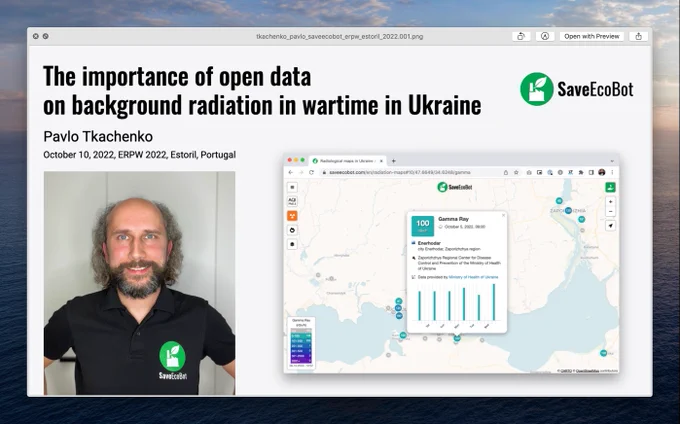This screenshot has height=424, width=680.
Task: Open Markup tools for the image
Action: click(545, 36)
